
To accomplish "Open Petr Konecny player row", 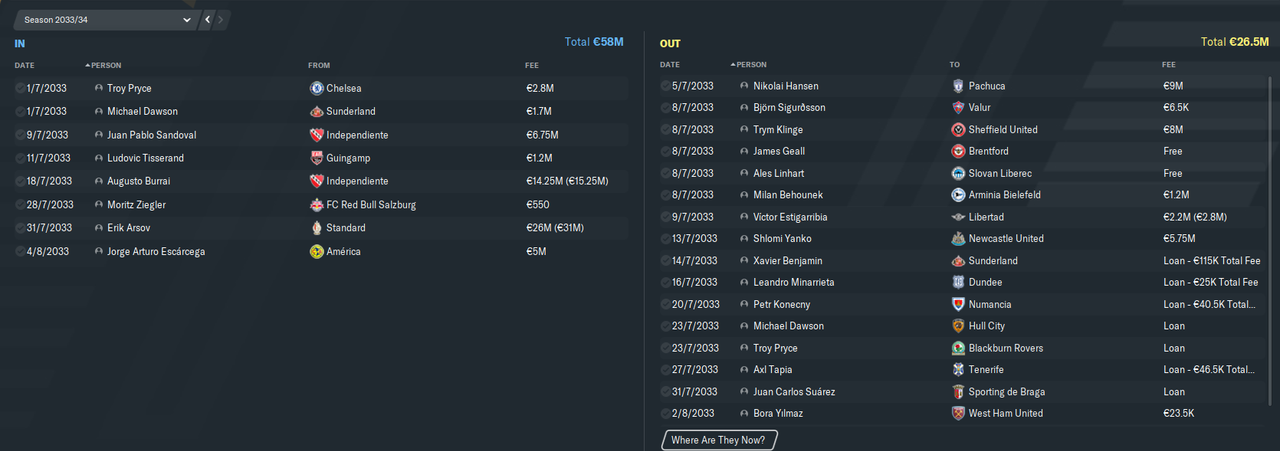I will 960,304.
